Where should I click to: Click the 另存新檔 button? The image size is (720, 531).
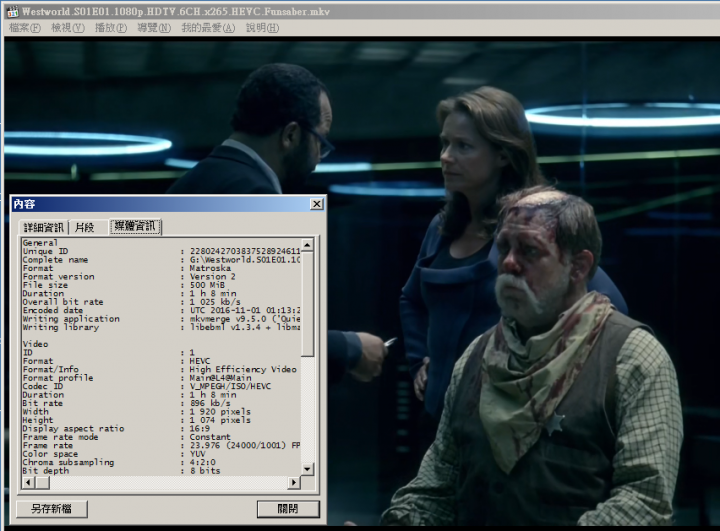point(51,508)
